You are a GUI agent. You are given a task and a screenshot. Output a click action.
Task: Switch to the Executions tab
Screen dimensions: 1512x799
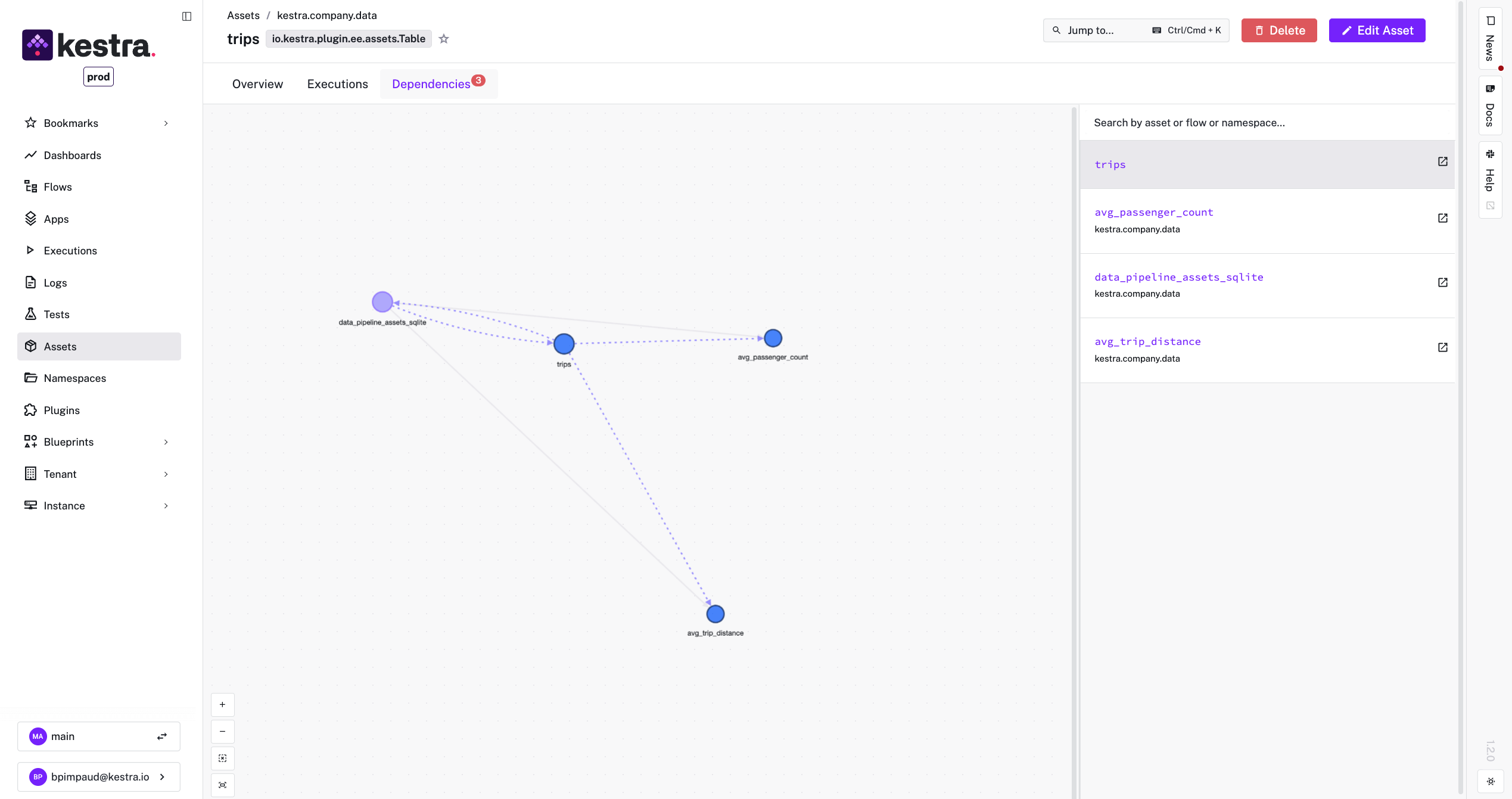337,83
